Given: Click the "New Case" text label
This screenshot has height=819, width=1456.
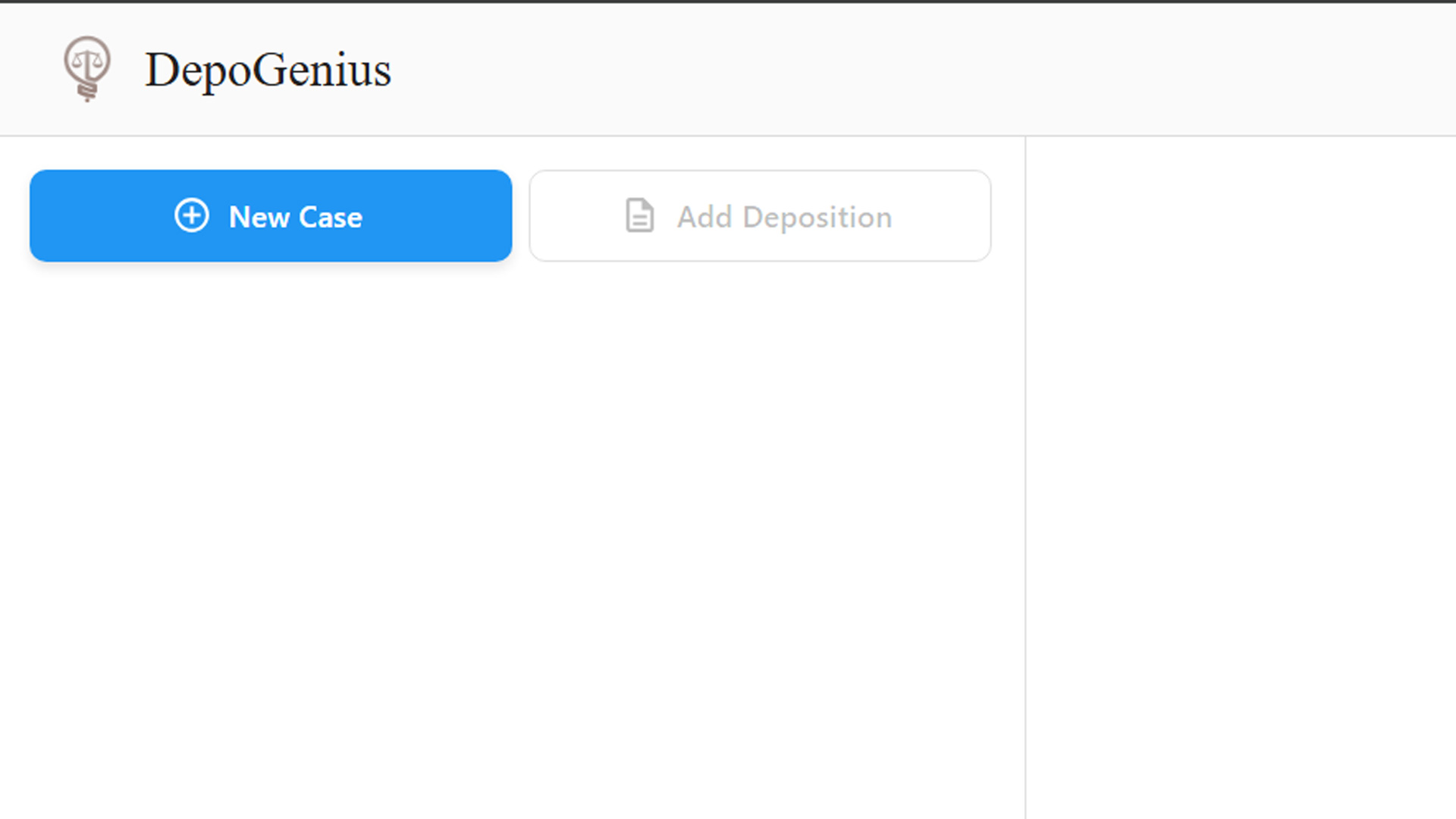Looking at the screenshot, I should (x=295, y=218).
